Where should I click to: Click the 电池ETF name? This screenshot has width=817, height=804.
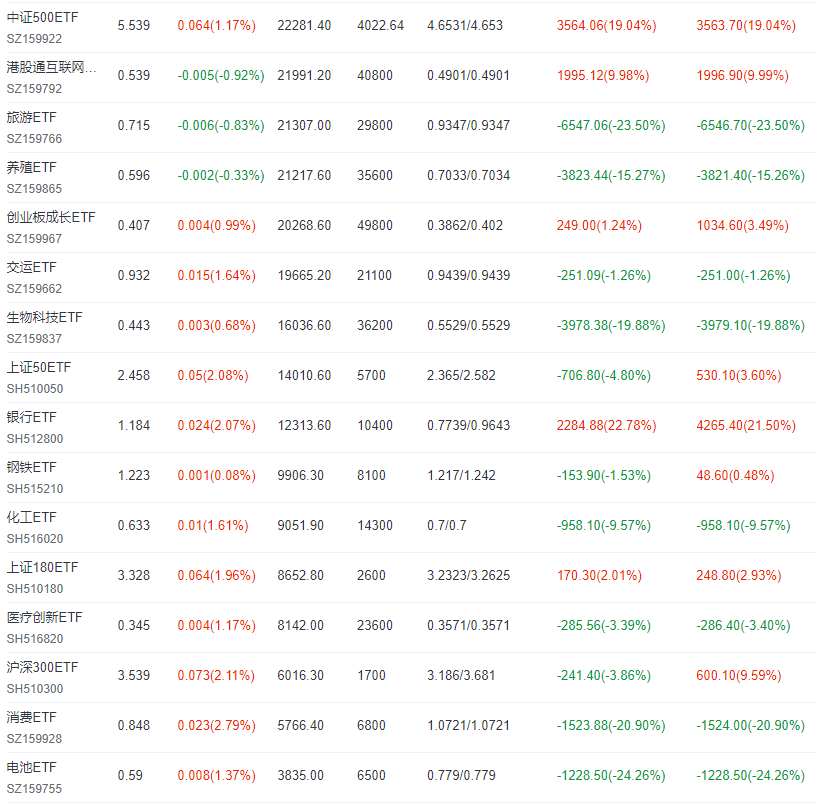click(31, 768)
